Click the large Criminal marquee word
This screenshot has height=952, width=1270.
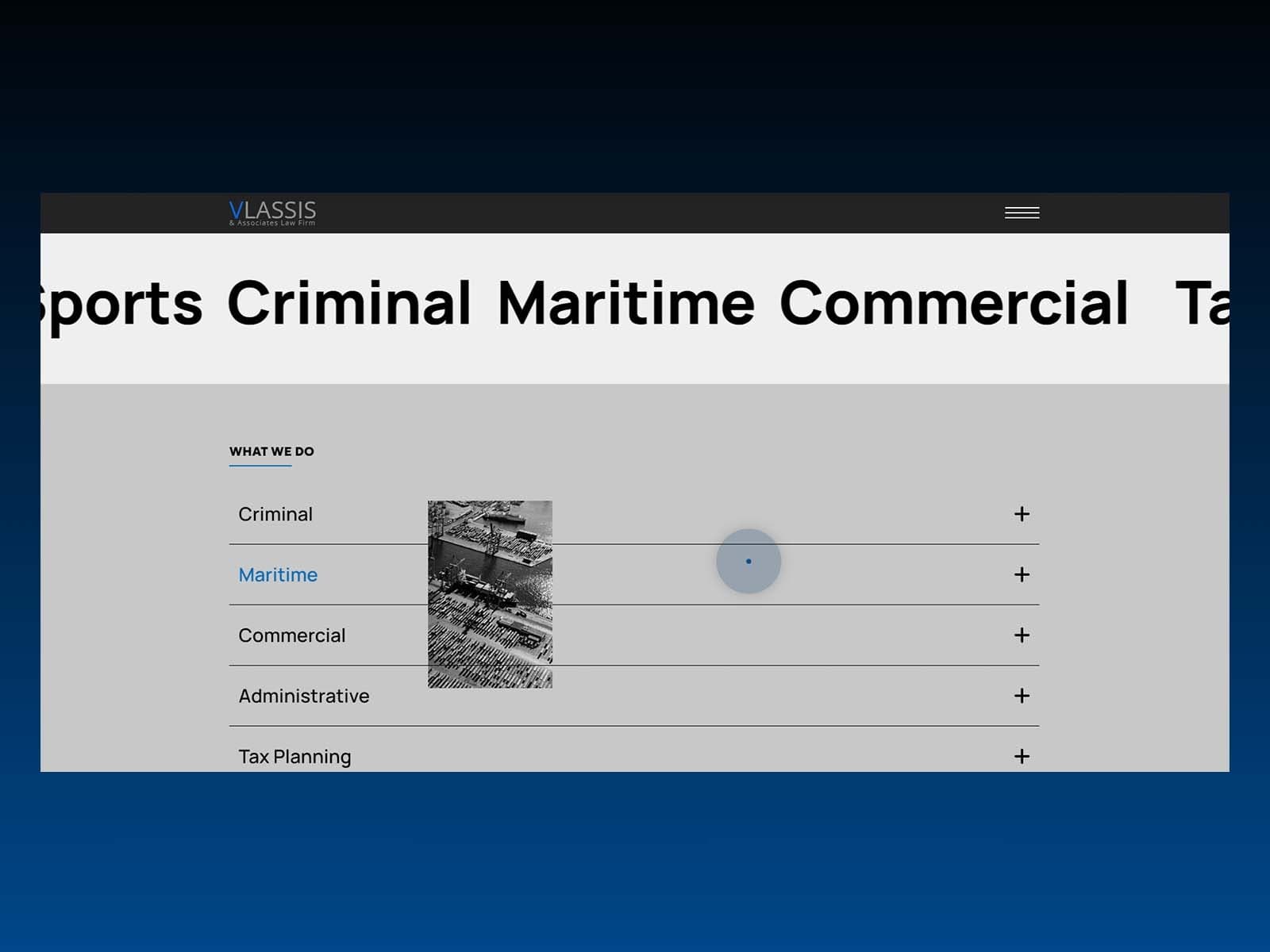tap(349, 303)
